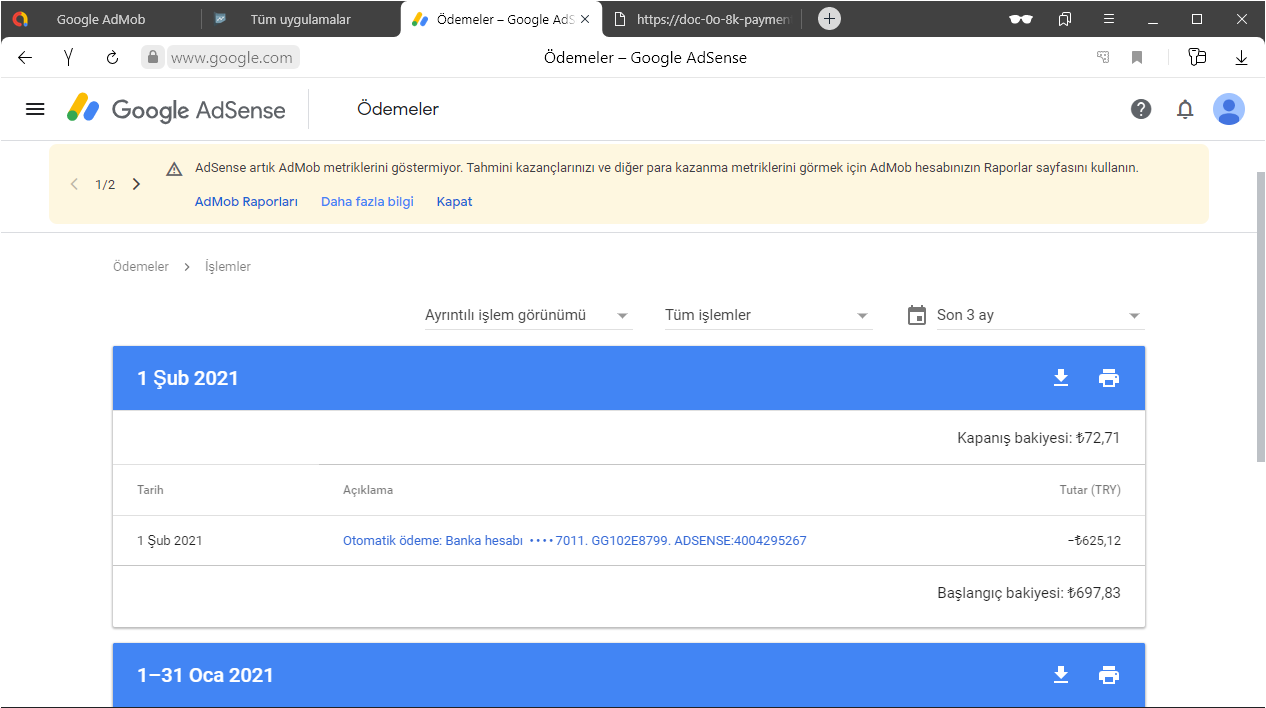
Task: Click the translate page icon in address bar
Action: [x=1103, y=57]
